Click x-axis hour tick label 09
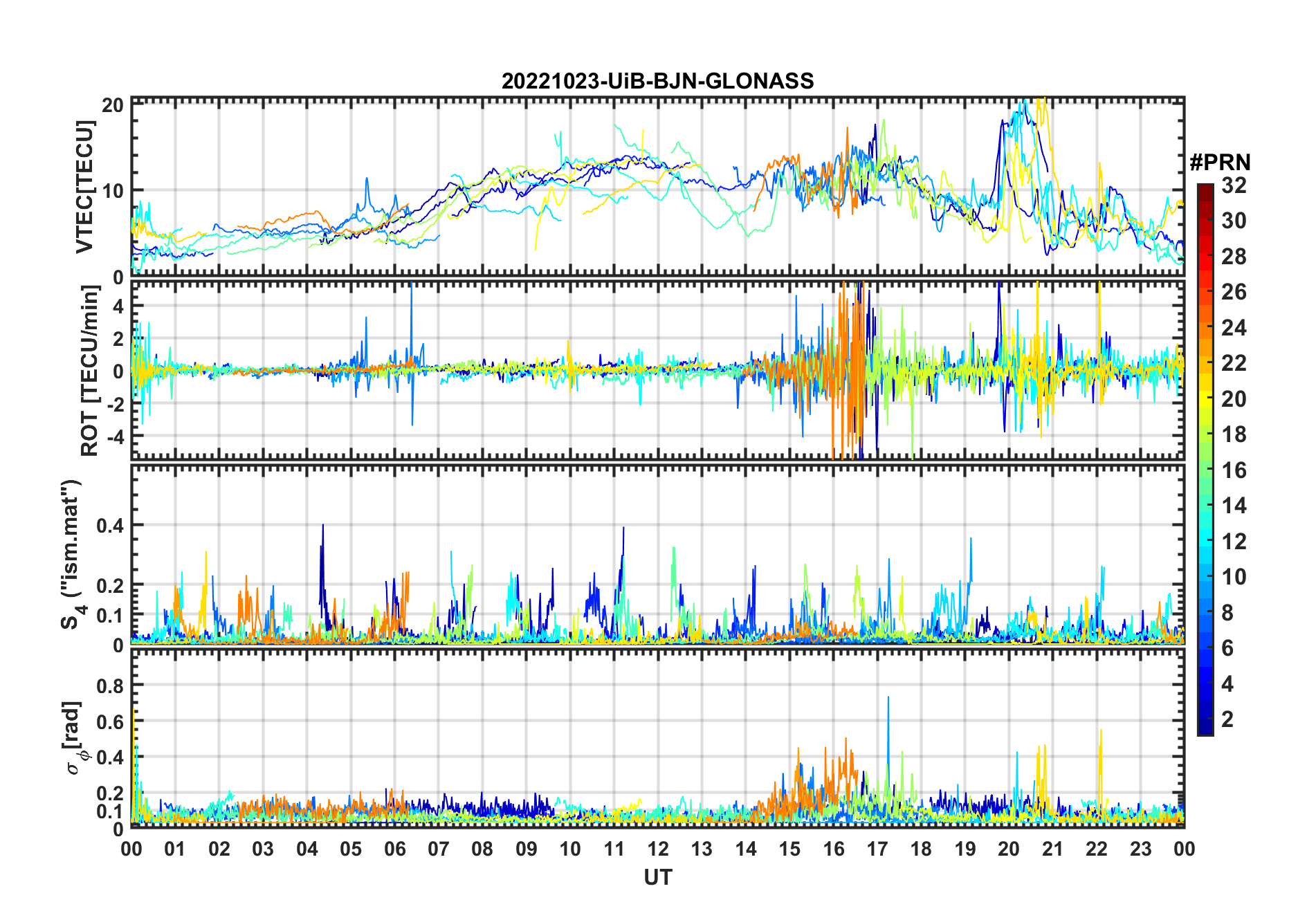 coord(527,849)
